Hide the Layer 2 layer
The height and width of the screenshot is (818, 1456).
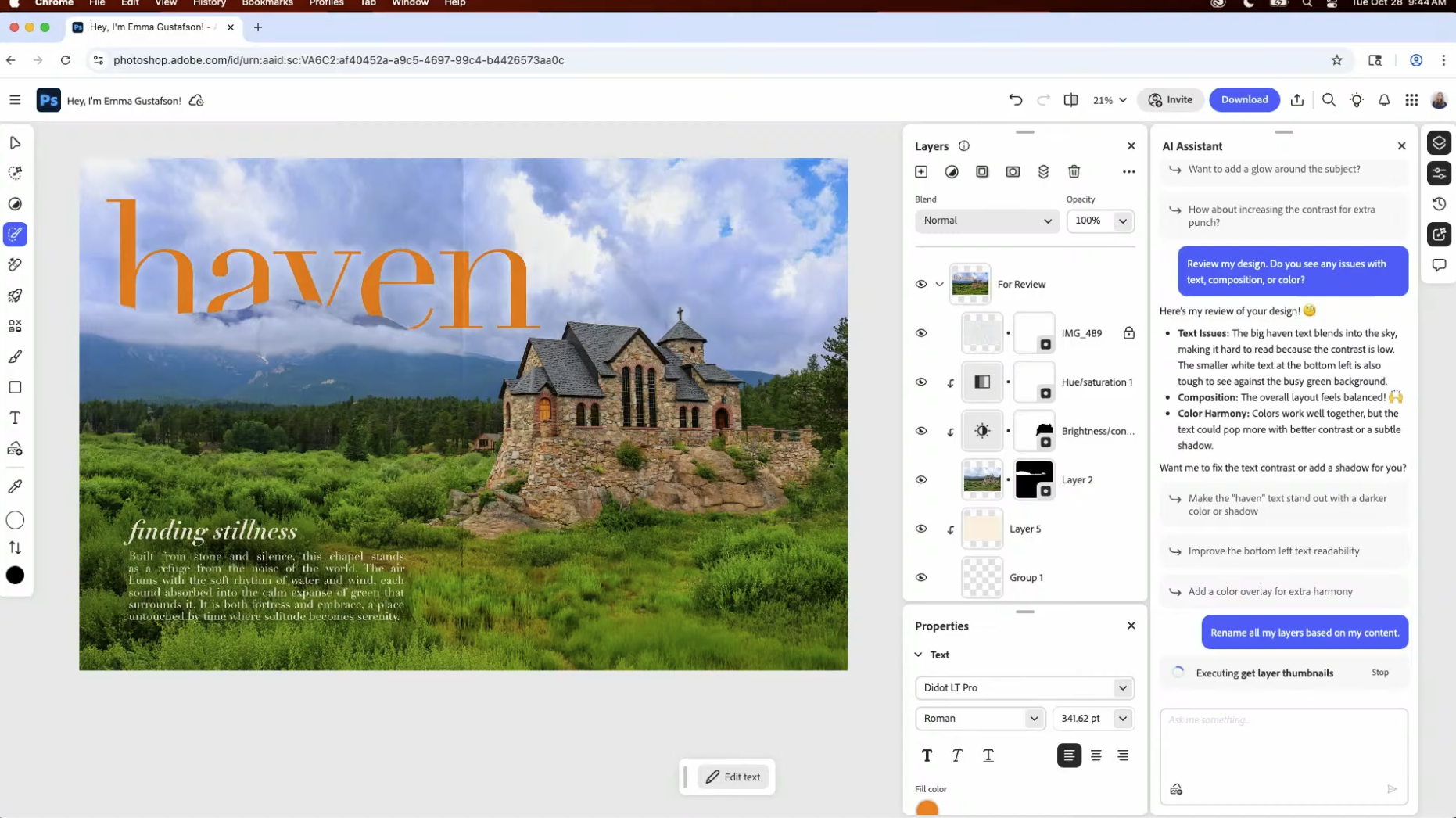921,480
